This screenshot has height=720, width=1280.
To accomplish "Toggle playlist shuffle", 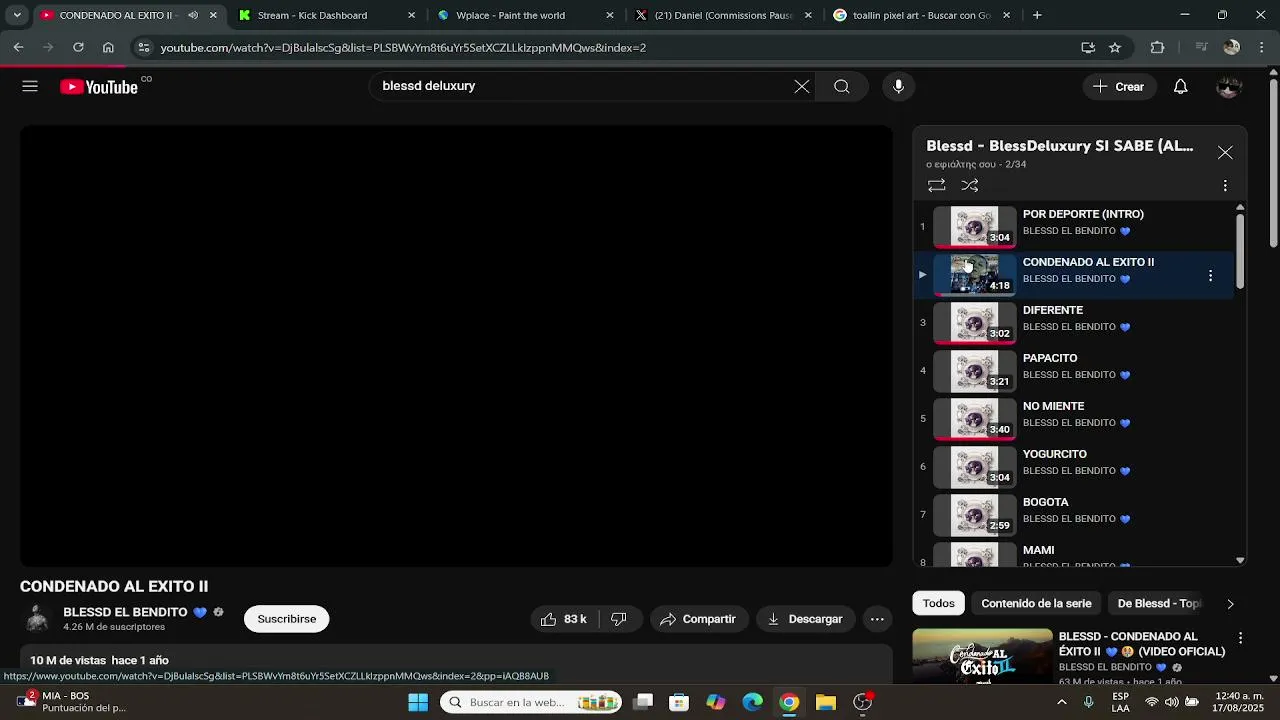I will 970,185.
